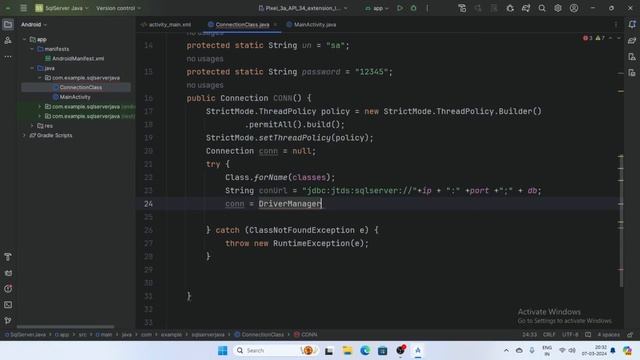Debug the app with bug icon
Screen dimensions: 640x360
tap(413, 8)
